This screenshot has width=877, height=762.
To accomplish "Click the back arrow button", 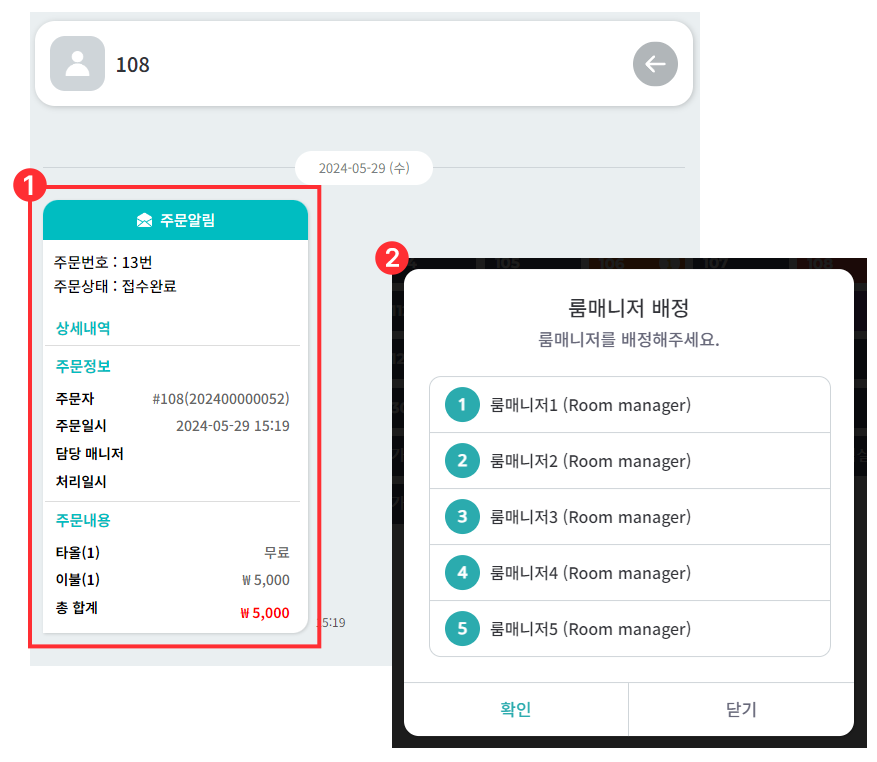I will pyautogui.click(x=655, y=64).
